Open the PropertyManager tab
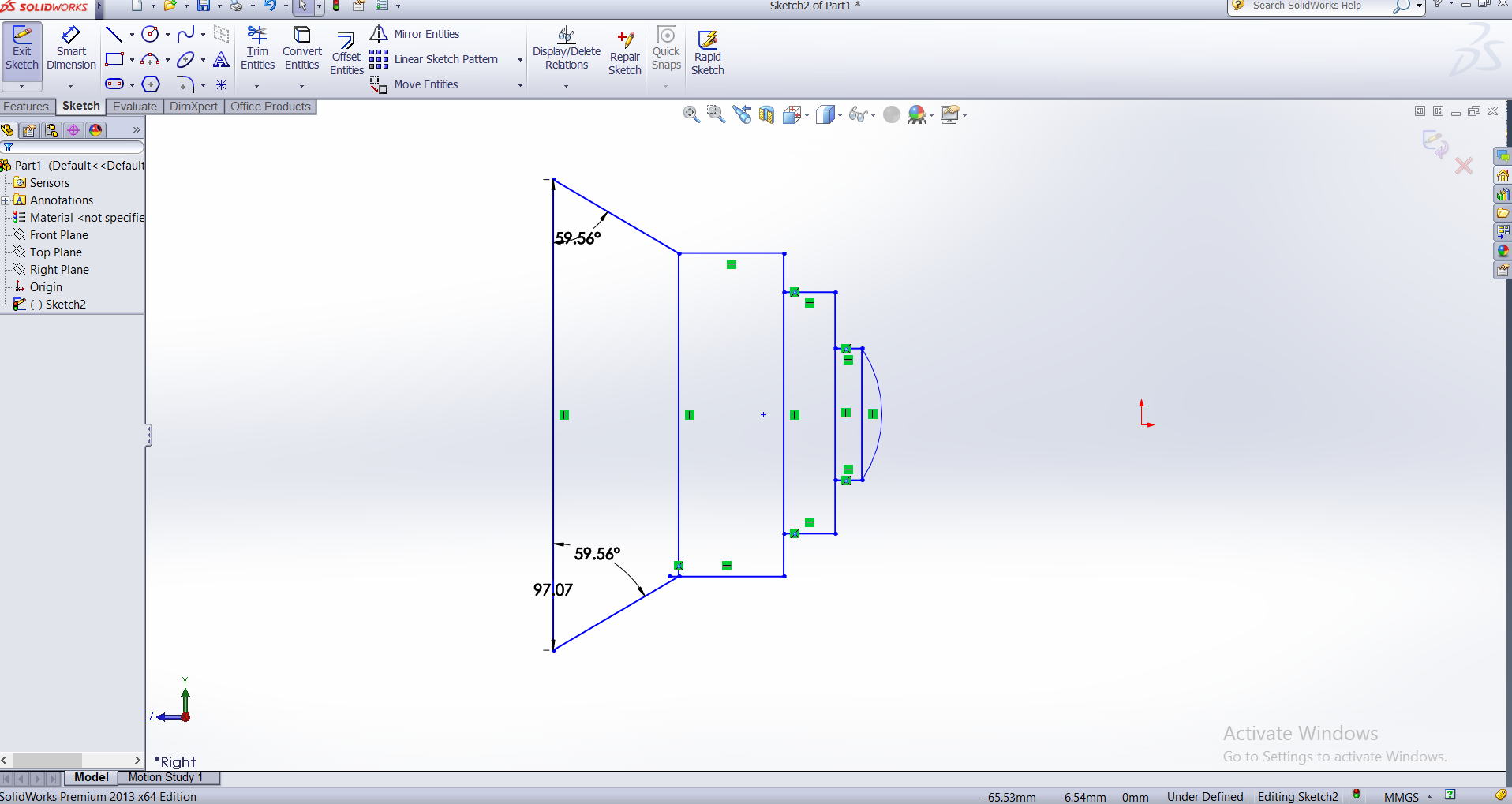The width and height of the screenshot is (1512, 804). pos(29,130)
